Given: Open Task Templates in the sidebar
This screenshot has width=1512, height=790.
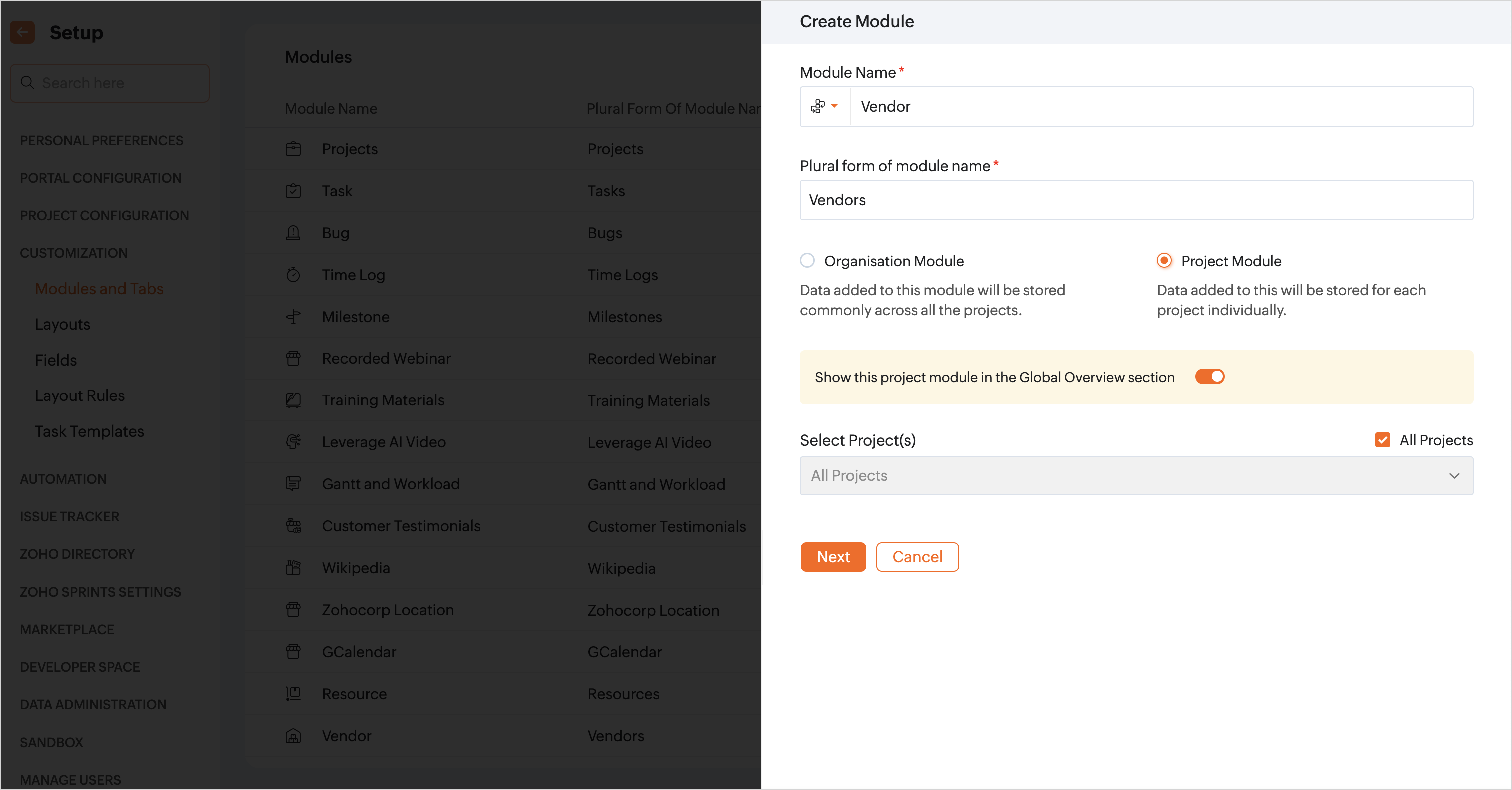Looking at the screenshot, I should pos(89,431).
